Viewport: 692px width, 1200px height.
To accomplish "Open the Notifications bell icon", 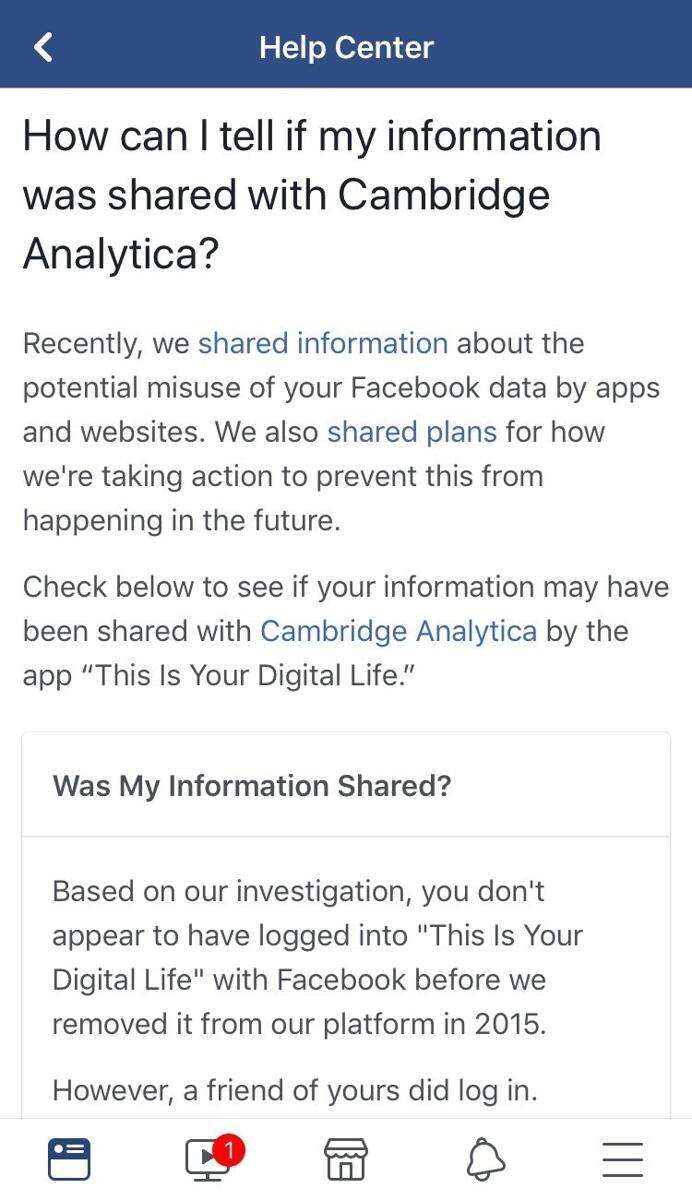I will [485, 1160].
